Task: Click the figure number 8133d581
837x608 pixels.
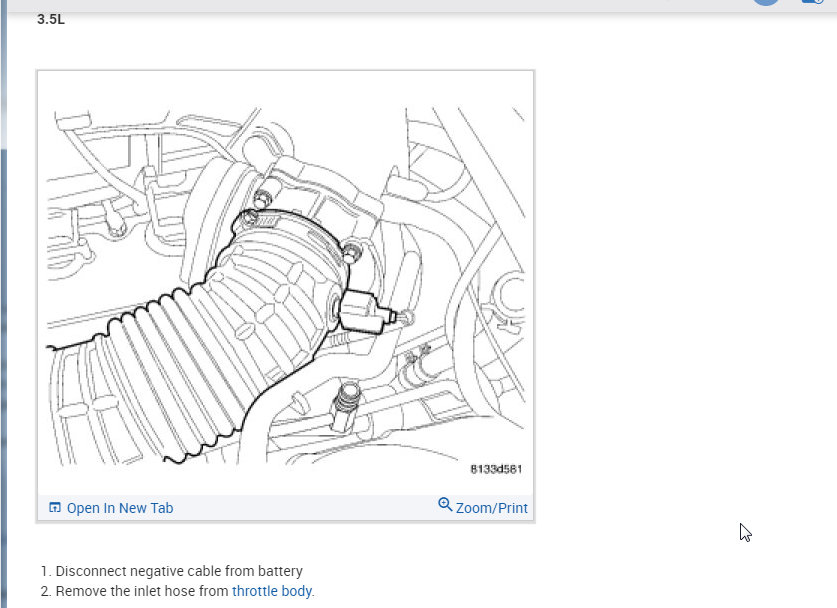Action: point(496,469)
